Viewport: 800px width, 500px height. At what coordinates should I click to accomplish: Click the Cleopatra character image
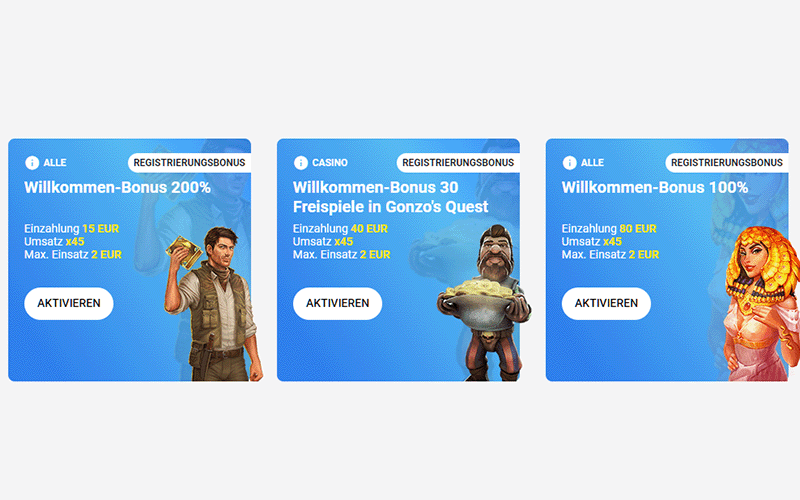[x=761, y=304]
